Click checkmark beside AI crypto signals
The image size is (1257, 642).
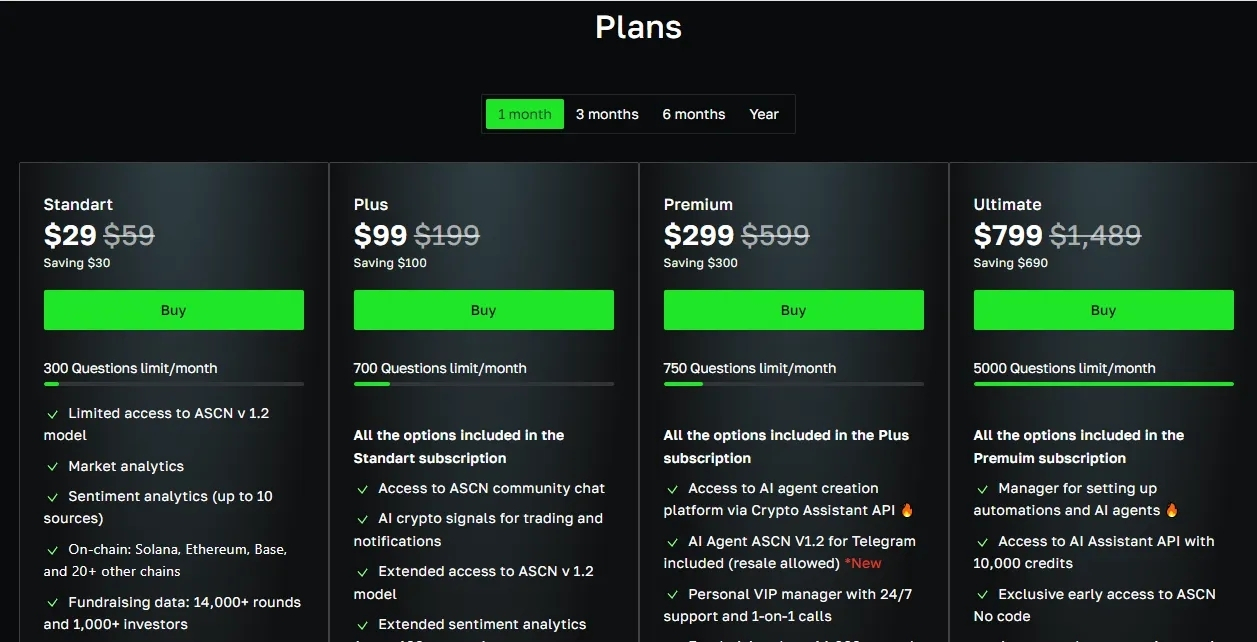tap(362, 519)
